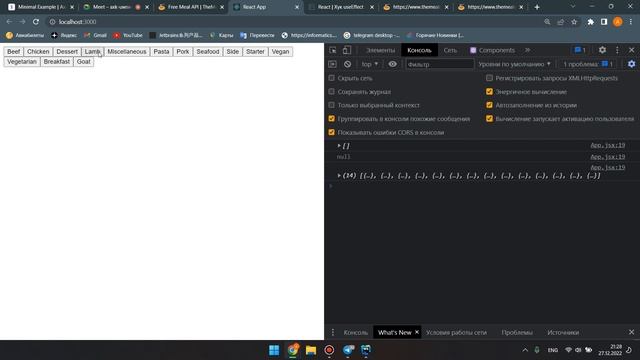Click the Miscellaneous category button
Viewport: 640px width, 360px height.
click(127, 51)
